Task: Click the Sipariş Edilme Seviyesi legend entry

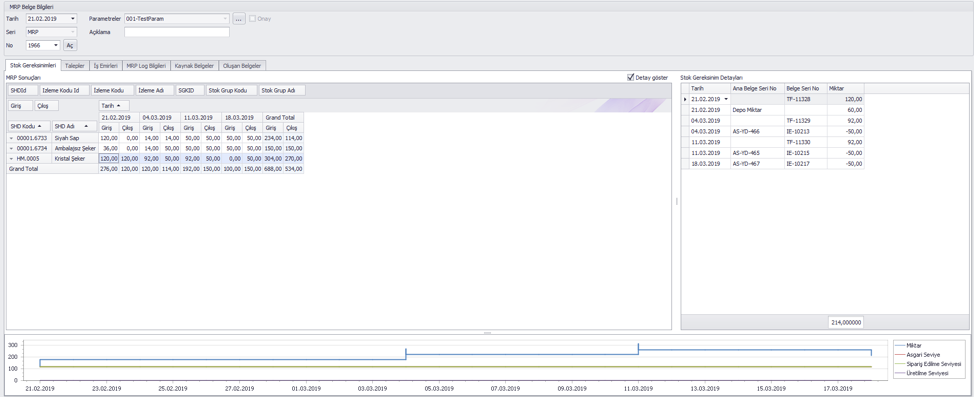Action: (927, 363)
